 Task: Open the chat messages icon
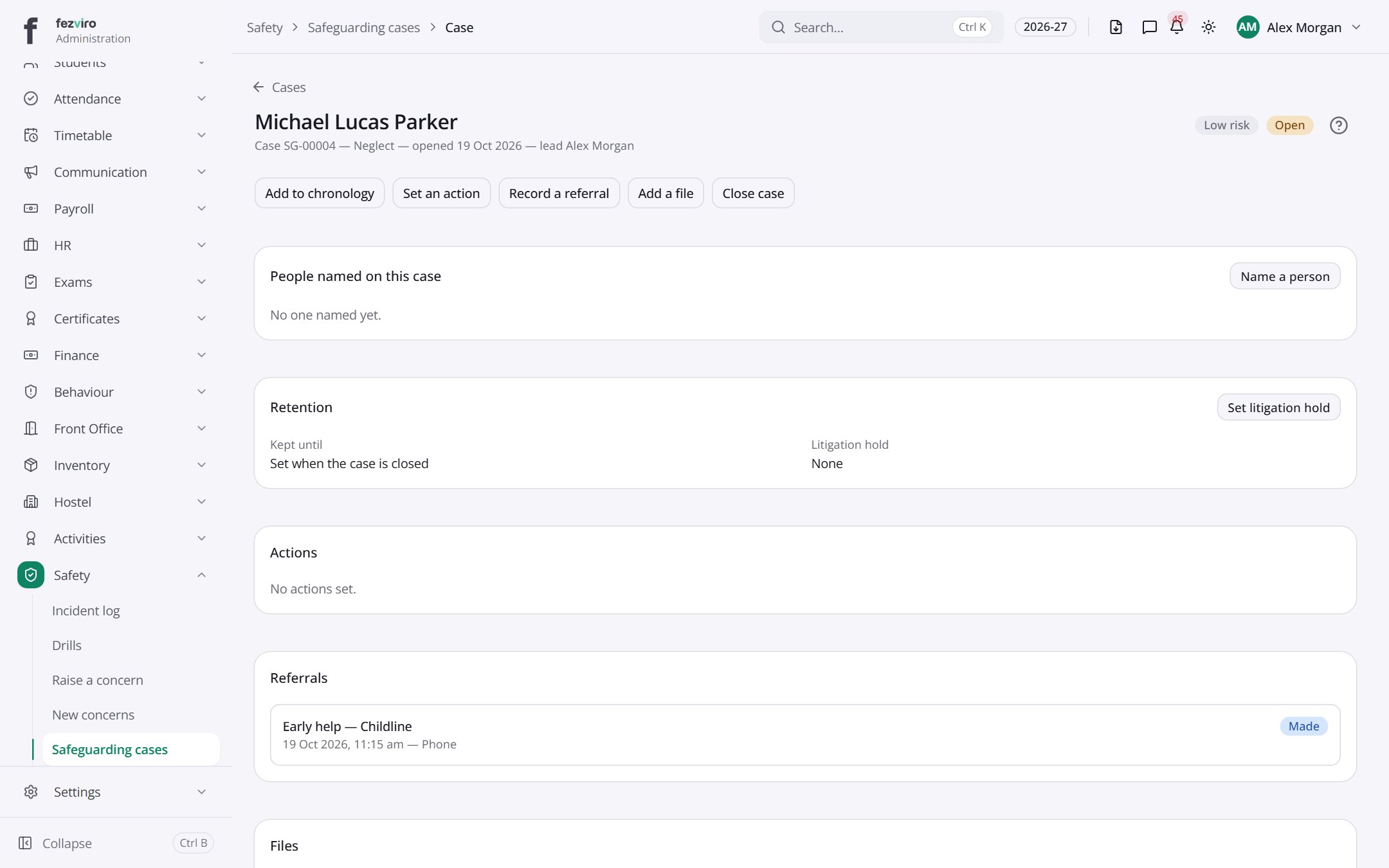[1149, 27]
